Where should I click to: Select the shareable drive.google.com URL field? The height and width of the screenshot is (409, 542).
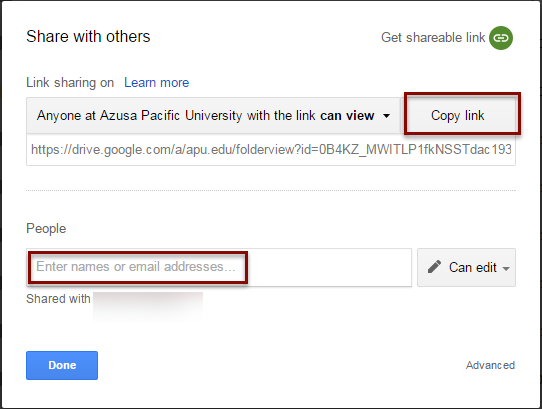(271, 150)
